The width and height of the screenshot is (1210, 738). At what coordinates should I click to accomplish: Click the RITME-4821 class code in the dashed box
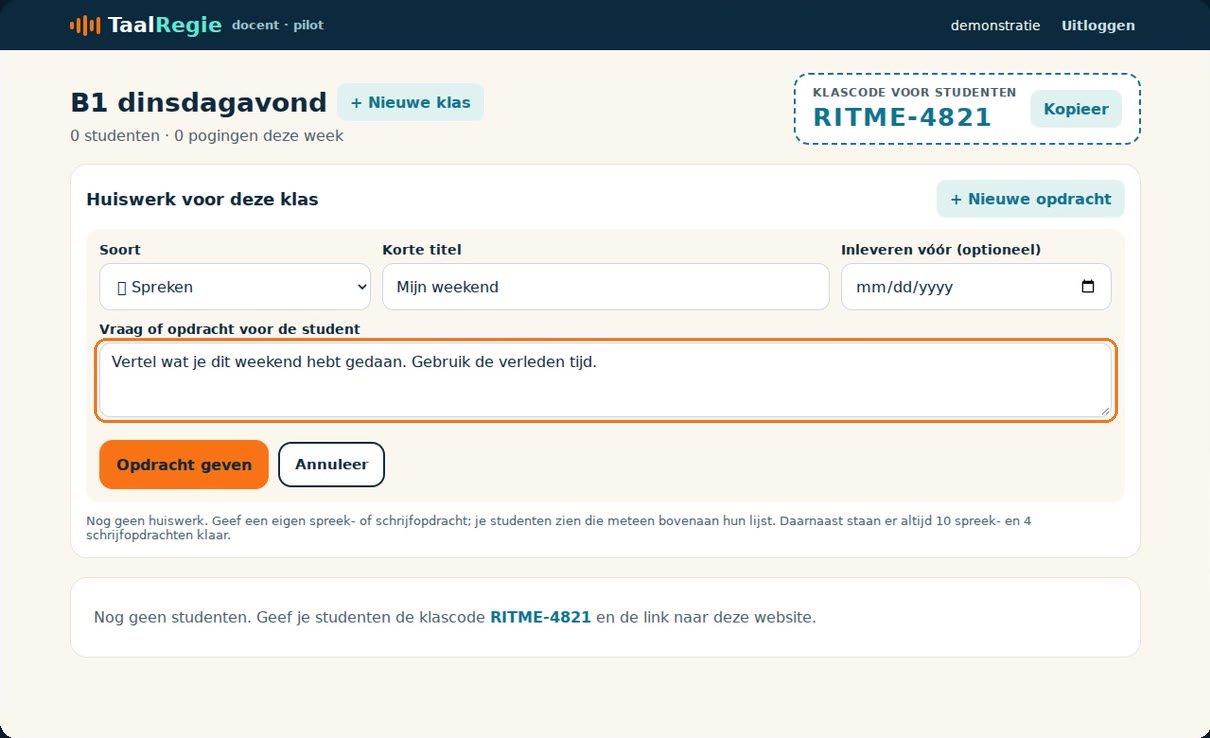tap(902, 117)
